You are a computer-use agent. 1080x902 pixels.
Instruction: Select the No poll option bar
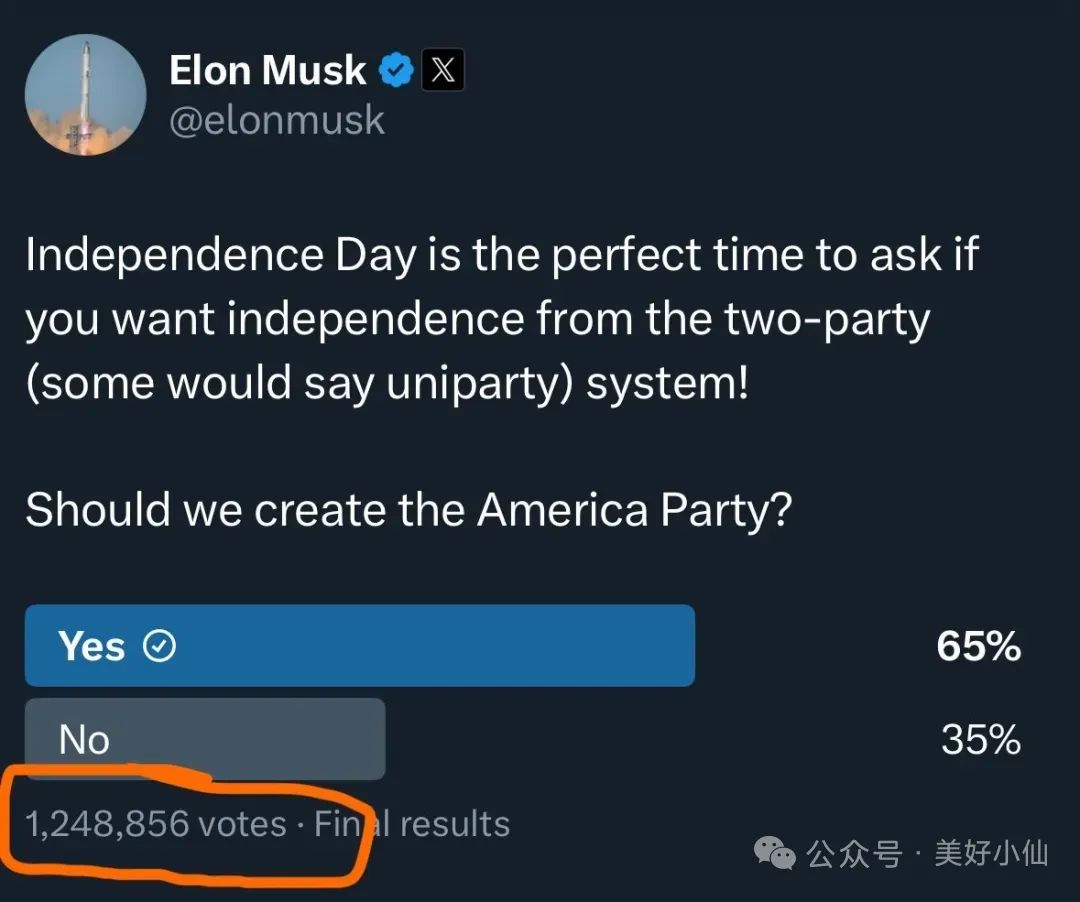coord(205,739)
